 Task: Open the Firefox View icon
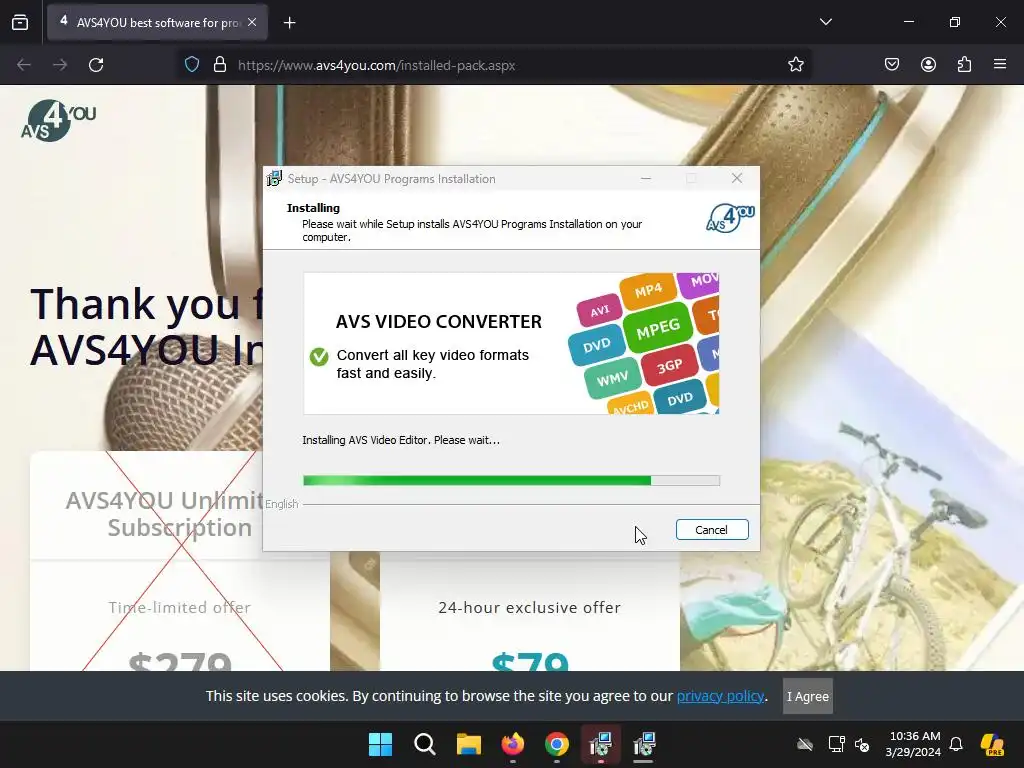(x=20, y=22)
